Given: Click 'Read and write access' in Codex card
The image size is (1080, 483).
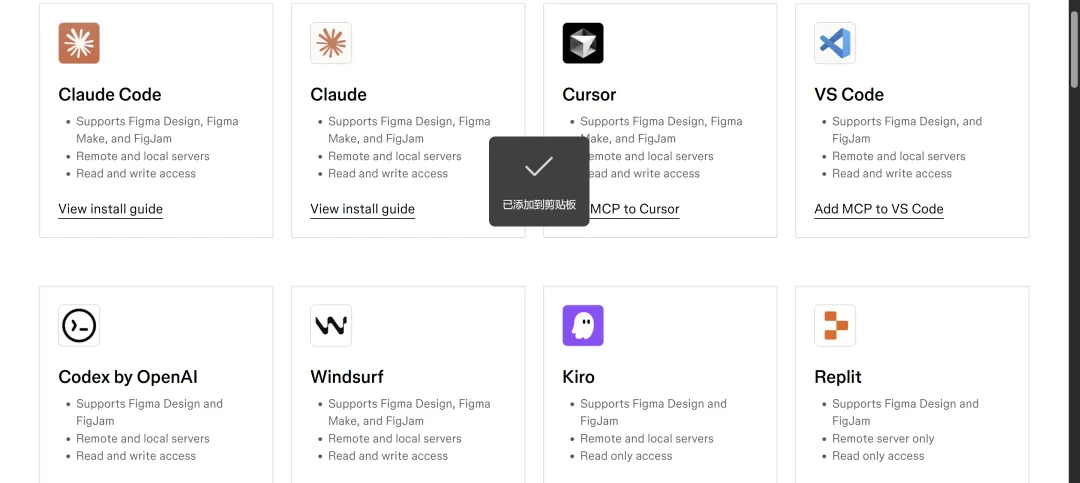Looking at the screenshot, I should point(136,455).
